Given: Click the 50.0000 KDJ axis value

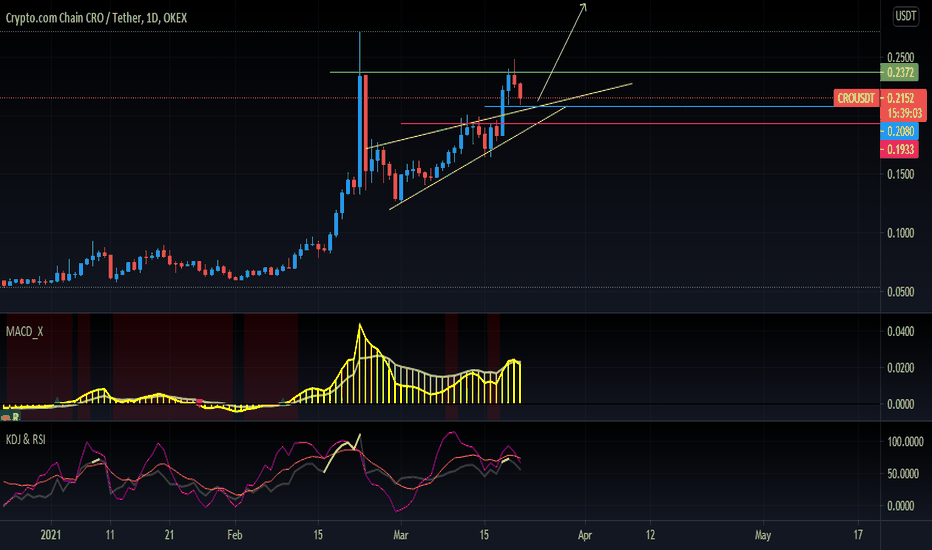Looking at the screenshot, I should (903, 473).
